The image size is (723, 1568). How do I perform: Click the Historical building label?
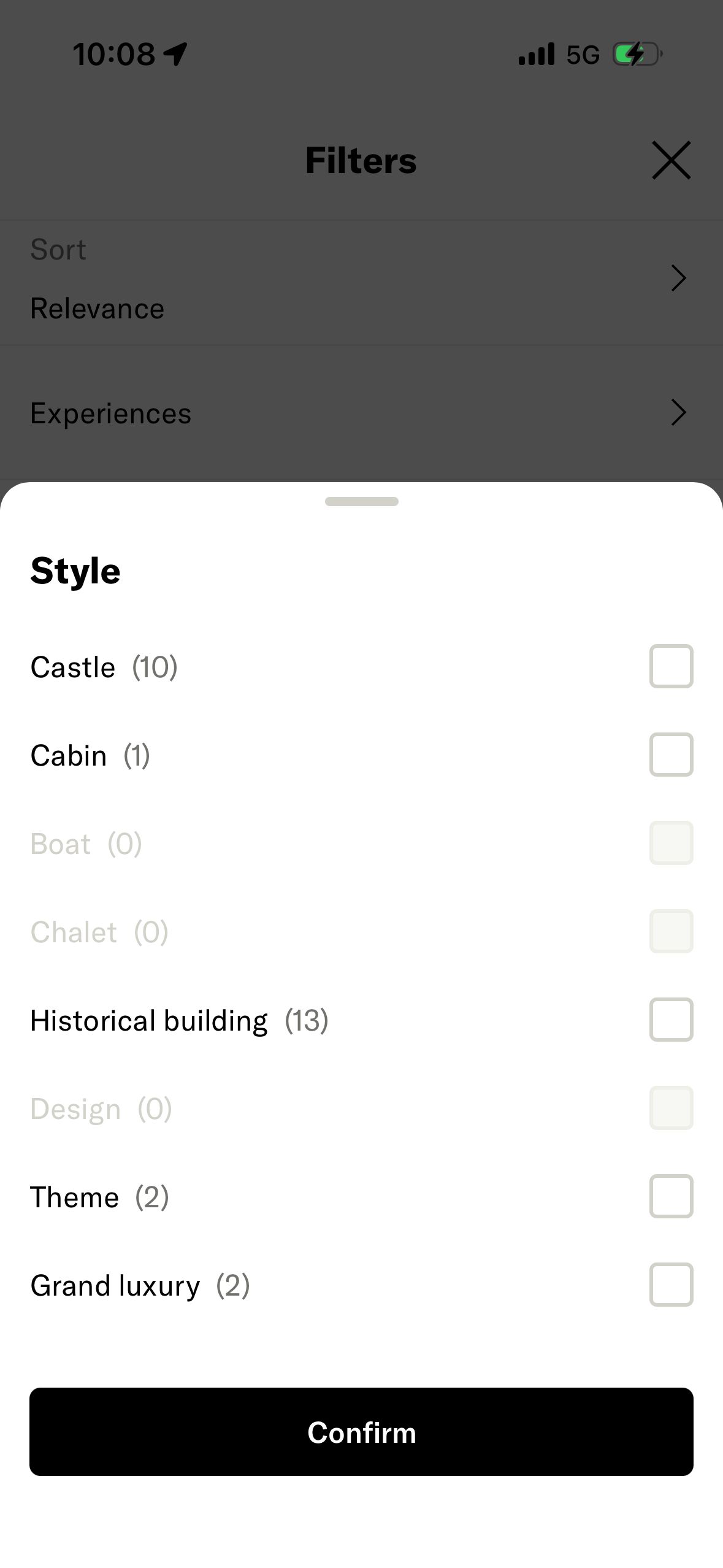click(149, 1021)
